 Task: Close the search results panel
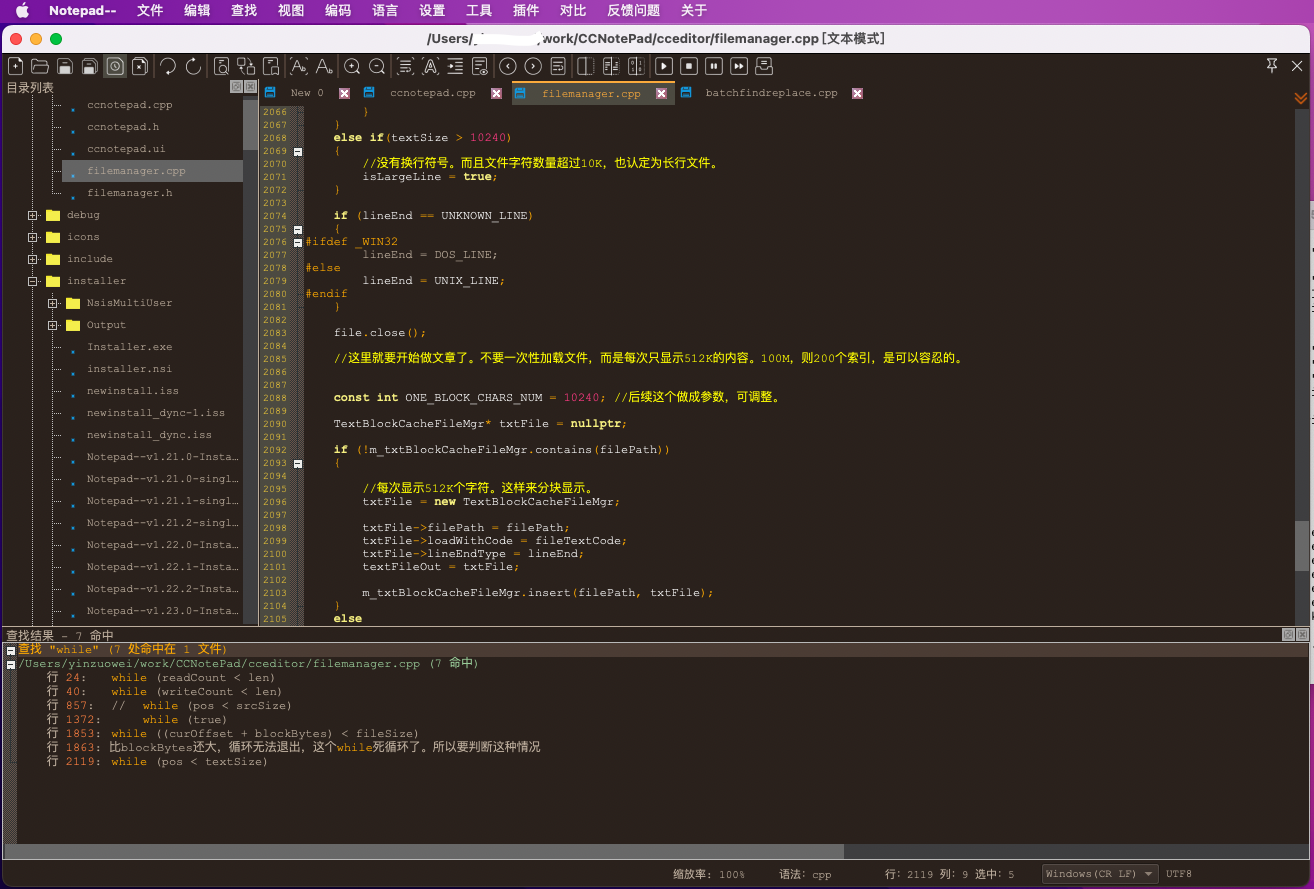(x=1303, y=635)
